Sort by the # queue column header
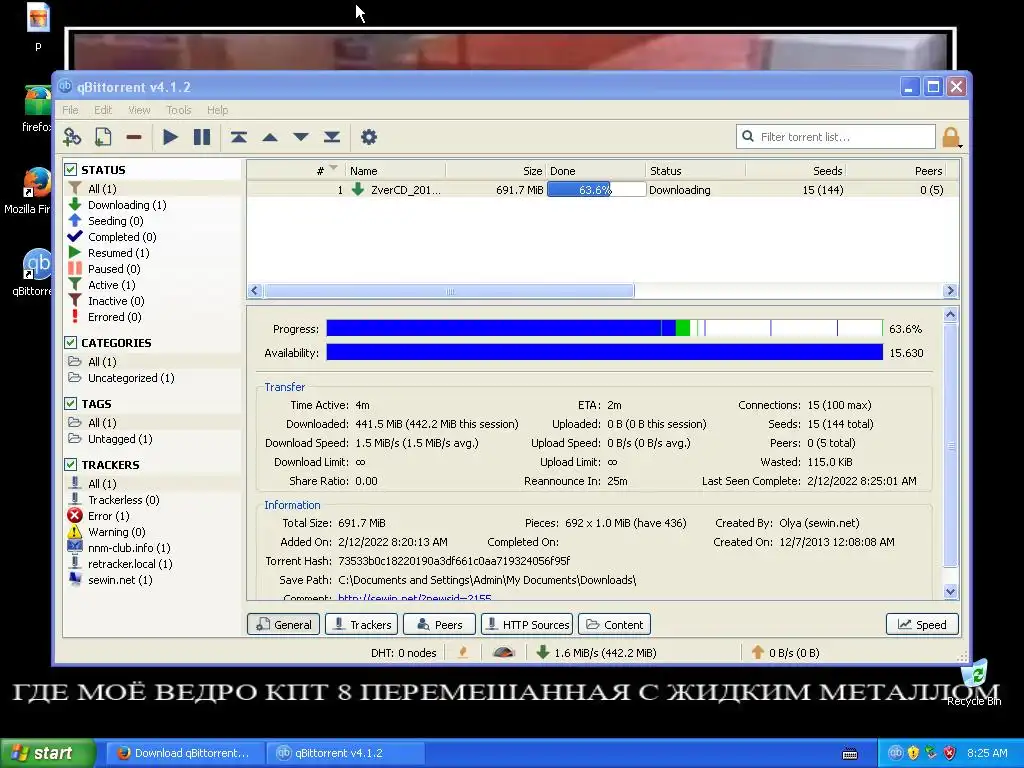The image size is (1024, 768). 296,170
